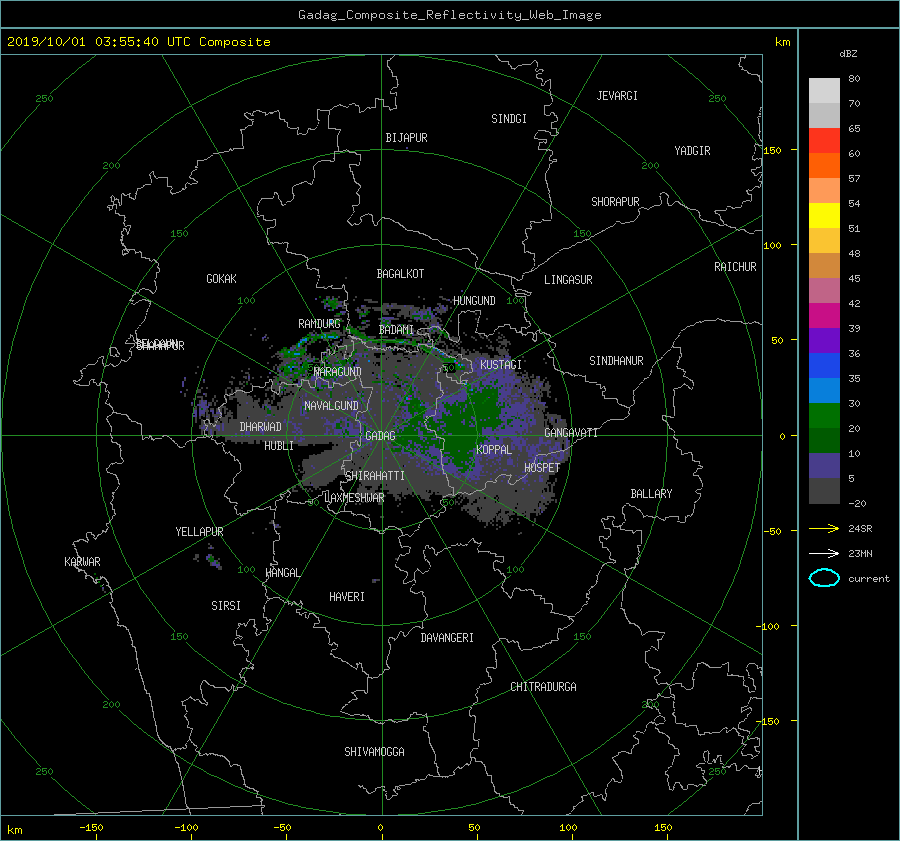Image resolution: width=900 pixels, height=841 pixels.
Task: Click the NARAGUND city label
Action: [x=338, y=371]
